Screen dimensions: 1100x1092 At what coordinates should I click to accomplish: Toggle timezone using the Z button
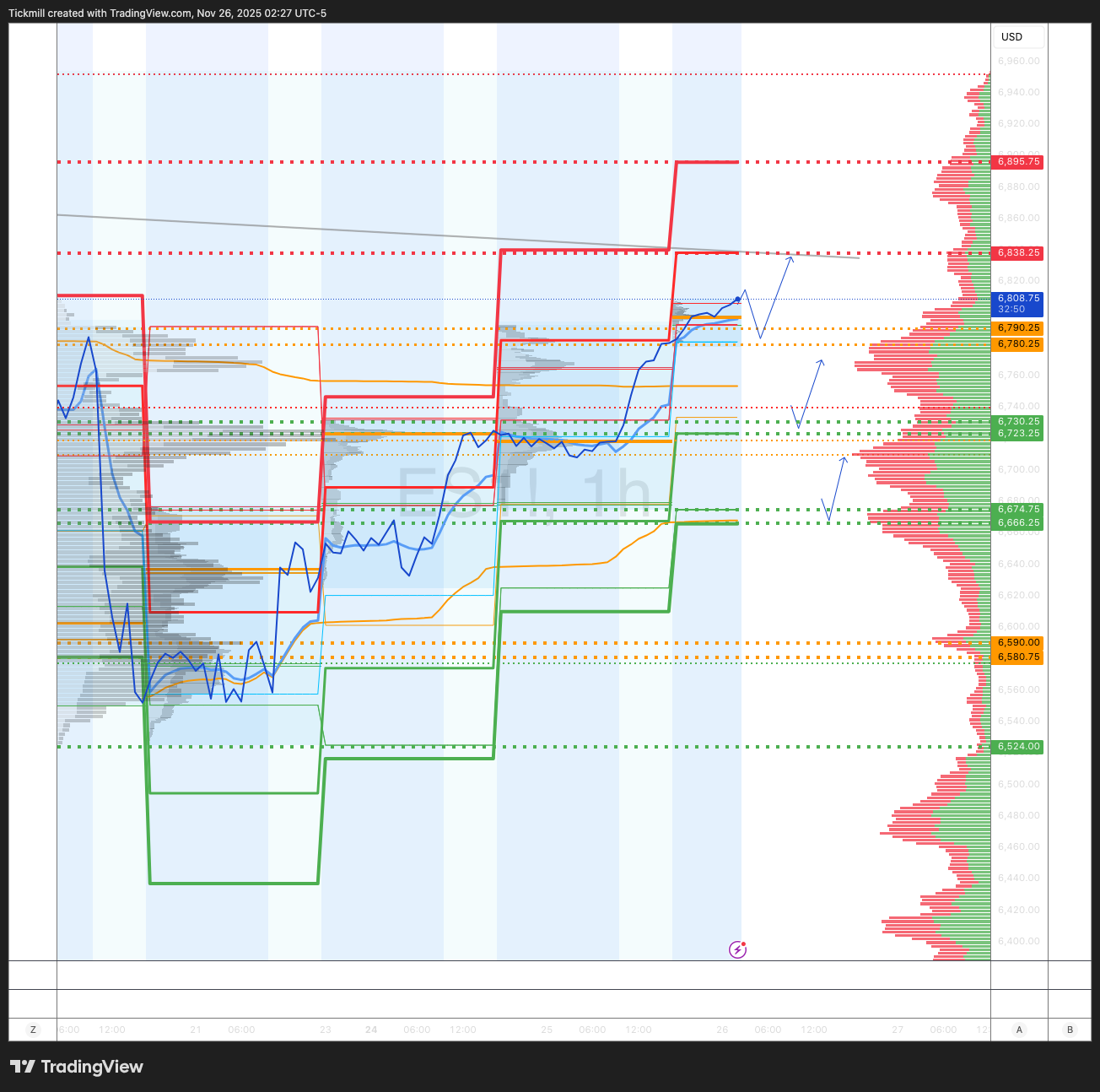pyautogui.click(x=34, y=1030)
